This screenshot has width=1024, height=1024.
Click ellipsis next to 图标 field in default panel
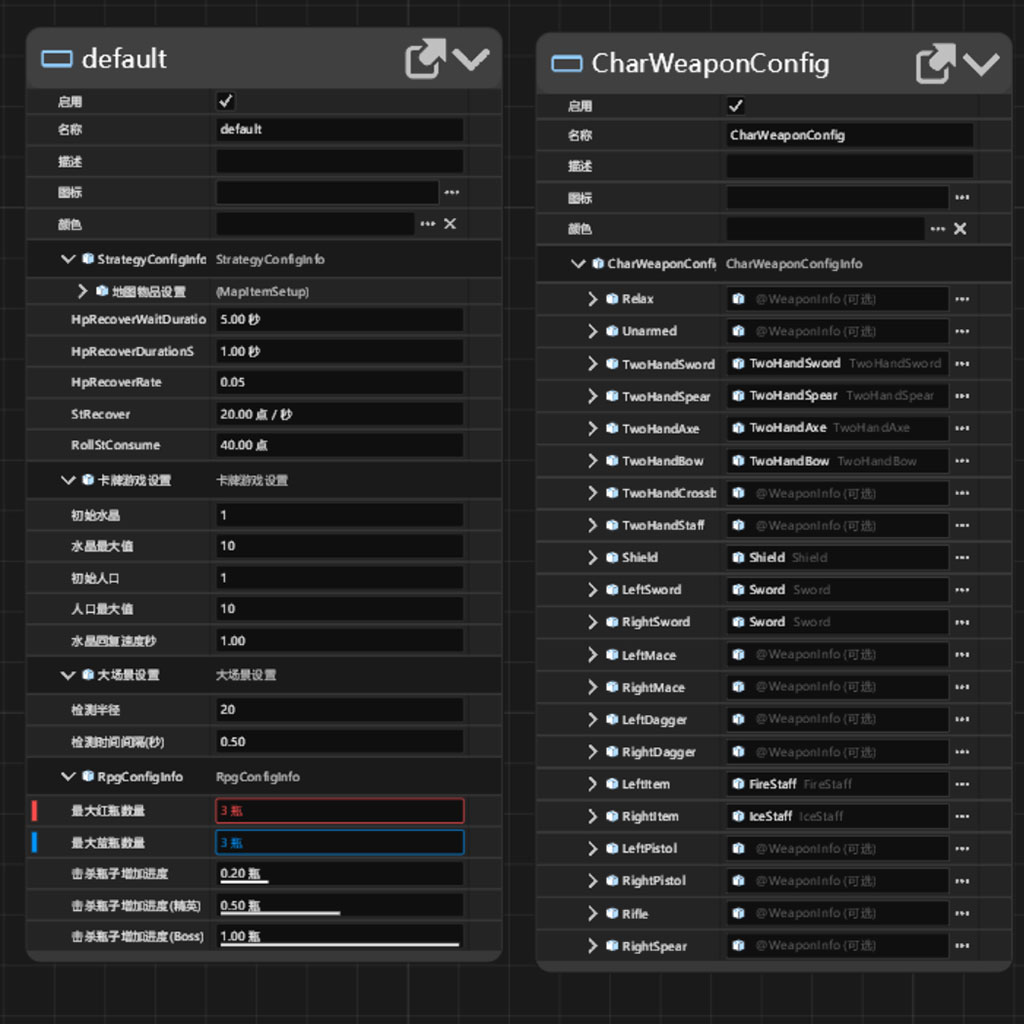tap(452, 192)
